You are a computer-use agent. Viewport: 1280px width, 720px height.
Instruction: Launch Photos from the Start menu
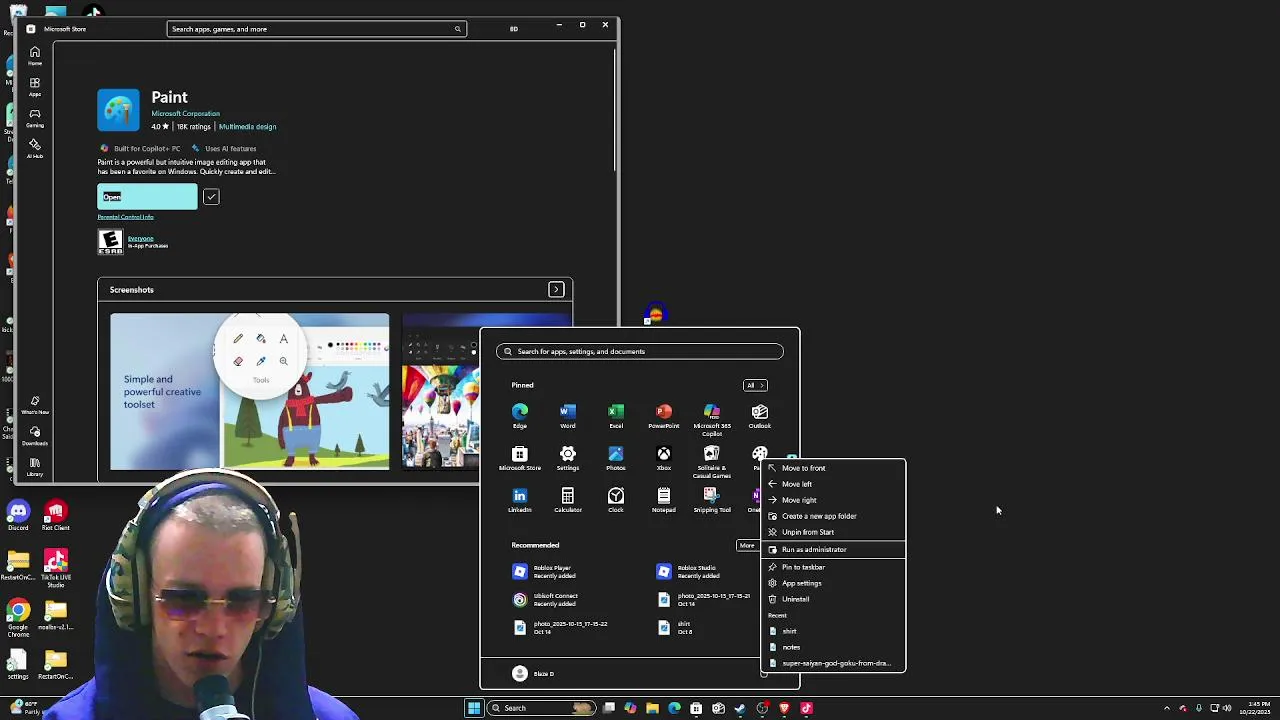(616, 459)
